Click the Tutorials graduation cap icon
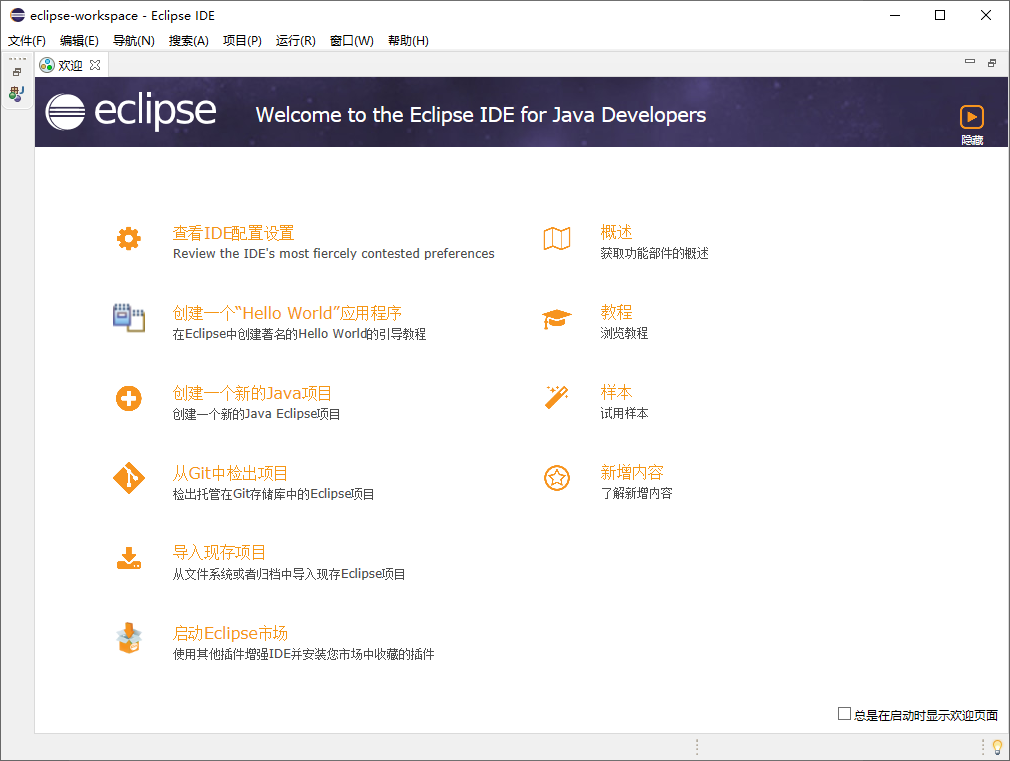 tap(557, 318)
